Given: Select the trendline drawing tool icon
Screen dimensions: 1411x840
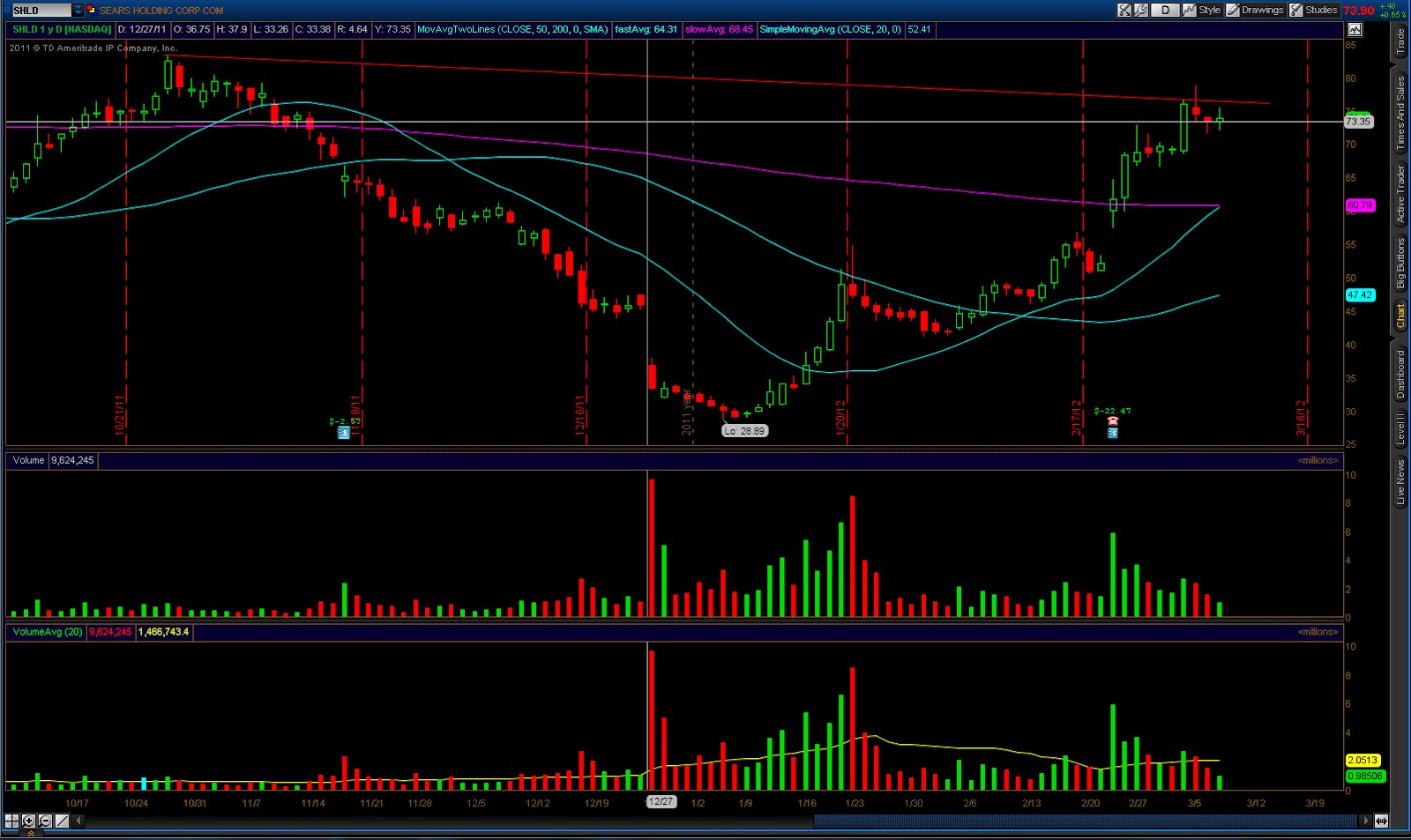Looking at the screenshot, I should 63,821.
